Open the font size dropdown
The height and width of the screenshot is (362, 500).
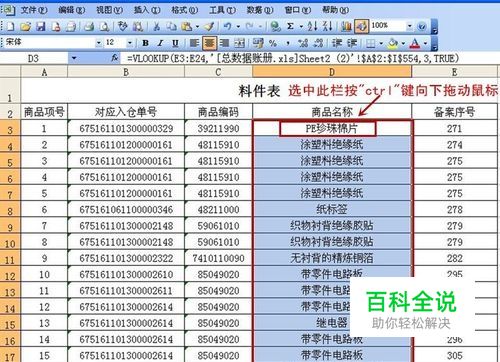click(x=130, y=43)
